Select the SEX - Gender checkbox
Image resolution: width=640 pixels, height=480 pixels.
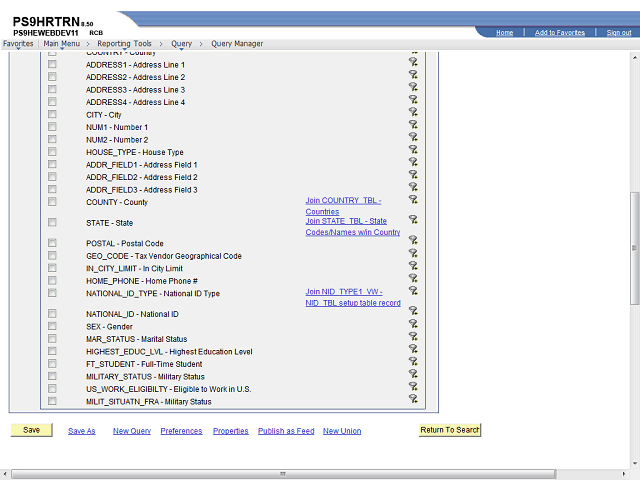52,326
